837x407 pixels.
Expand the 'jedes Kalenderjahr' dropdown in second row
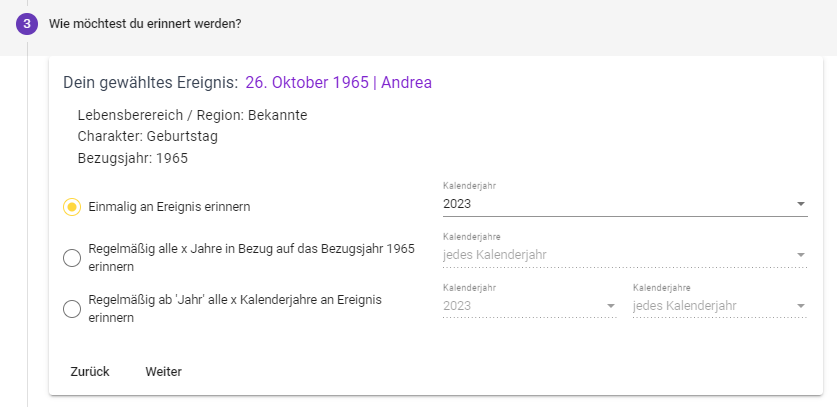[800, 255]
